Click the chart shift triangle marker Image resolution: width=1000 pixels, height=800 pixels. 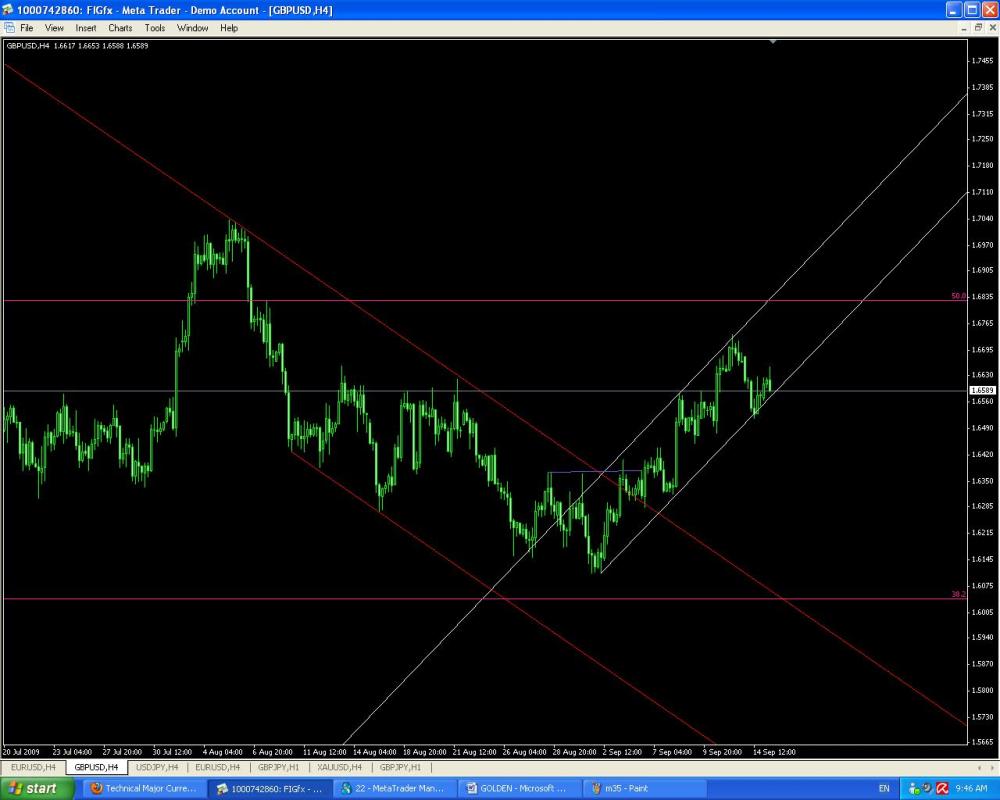tap(773, 41)
